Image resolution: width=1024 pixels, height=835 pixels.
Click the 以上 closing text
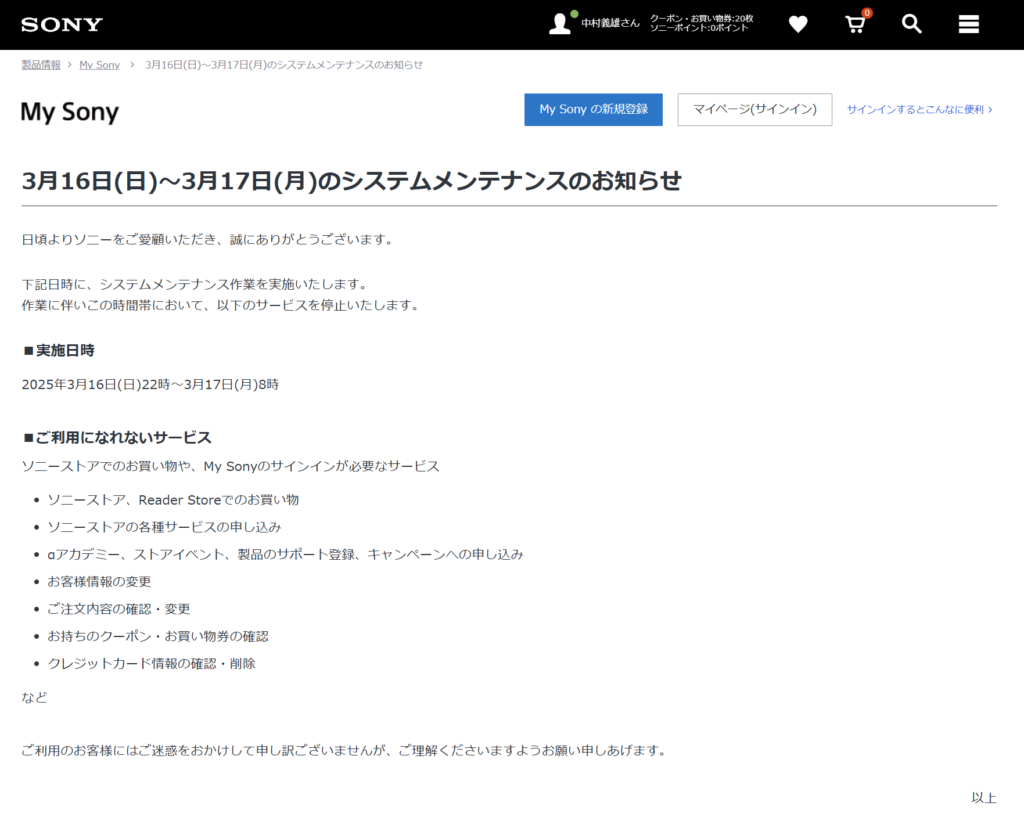click(984, 798)
